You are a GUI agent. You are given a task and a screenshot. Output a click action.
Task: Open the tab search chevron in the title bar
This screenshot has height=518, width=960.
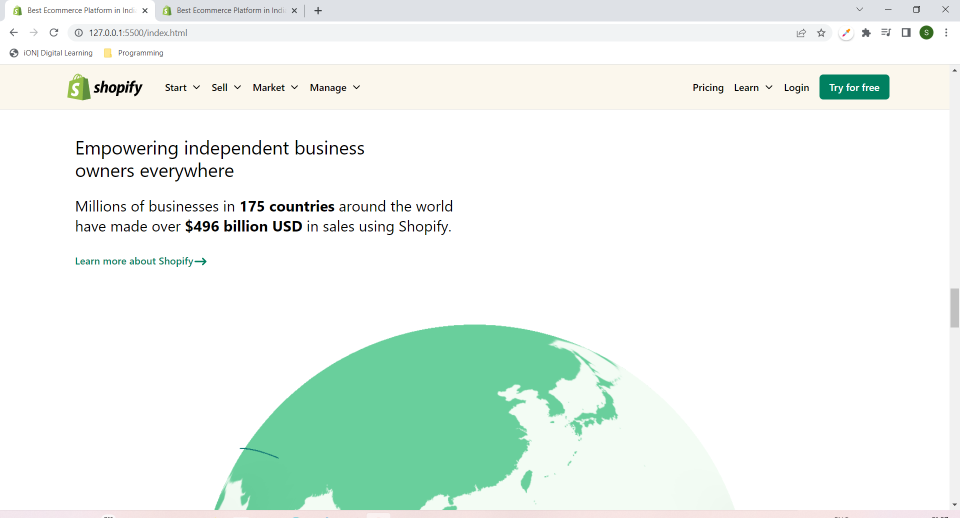(x=860, y=10)
